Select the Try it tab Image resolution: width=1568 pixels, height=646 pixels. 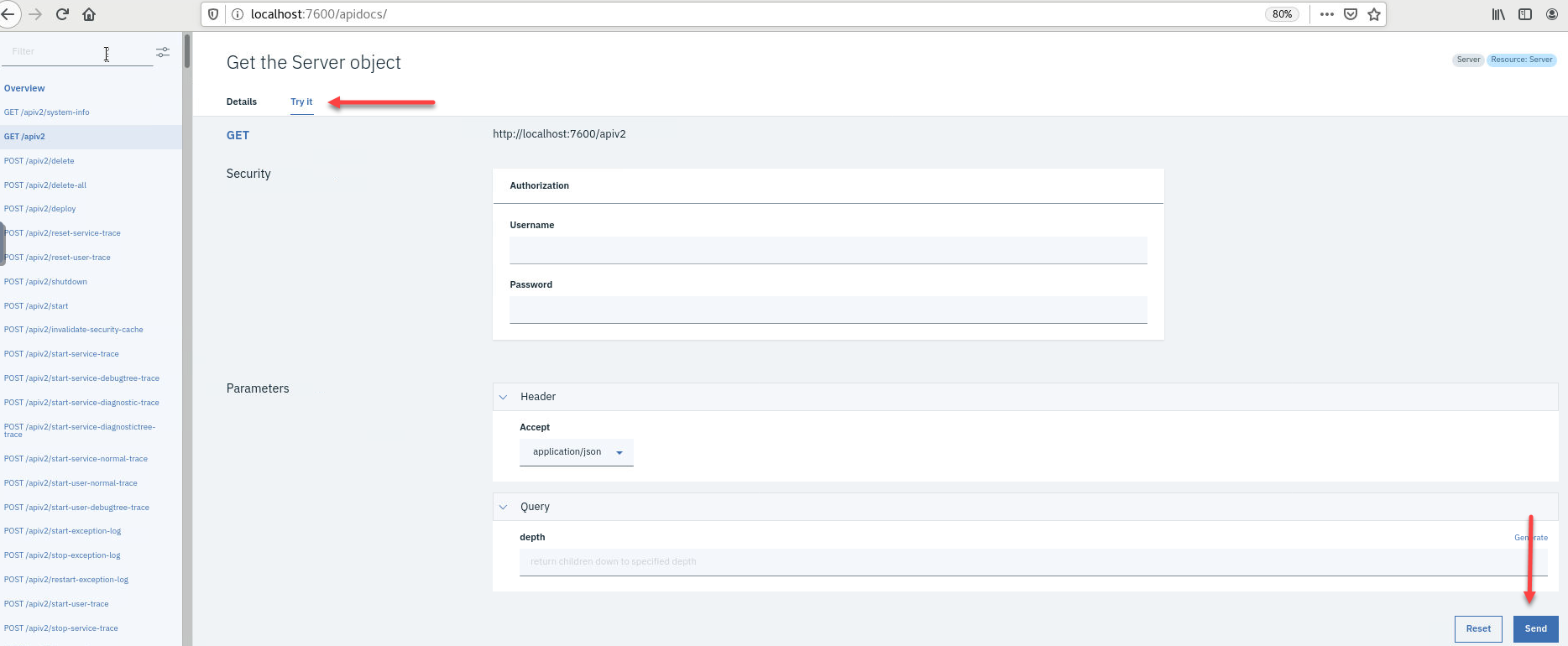pos(301,102)
